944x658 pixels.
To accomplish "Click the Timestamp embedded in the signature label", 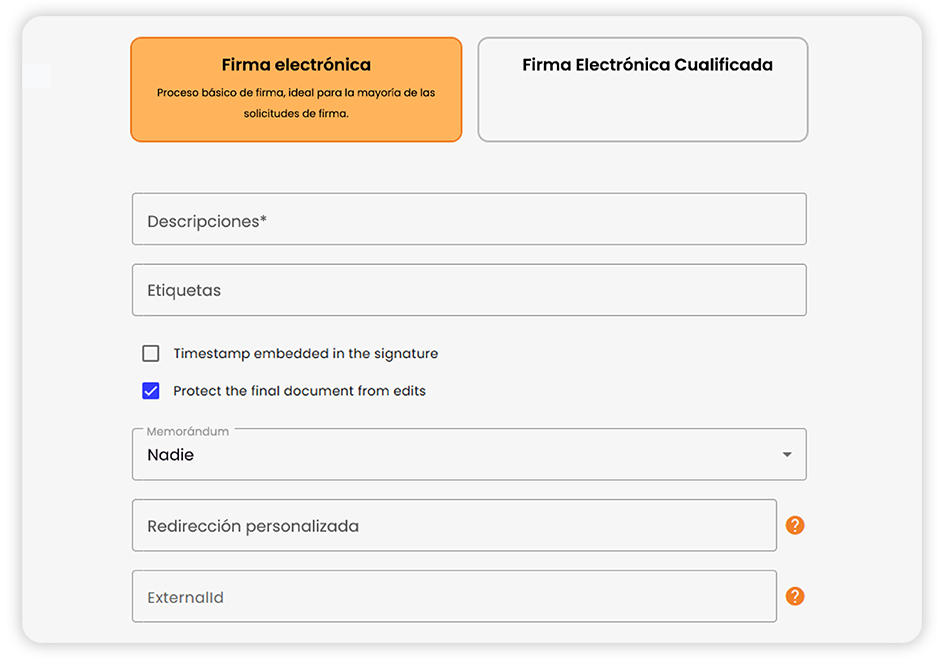I will [306, 353].
